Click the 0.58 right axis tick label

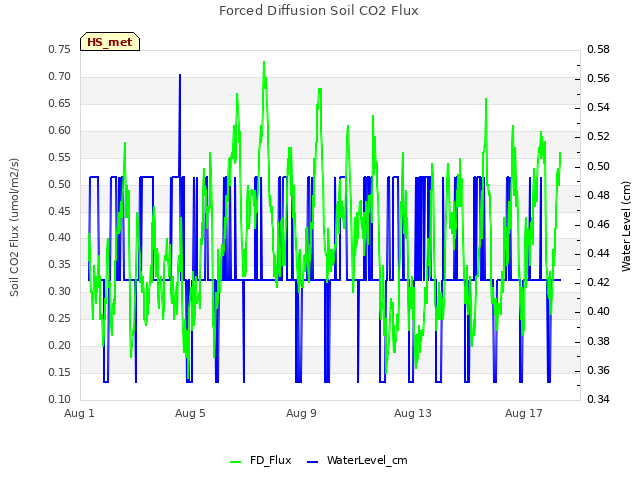point(598,49)
